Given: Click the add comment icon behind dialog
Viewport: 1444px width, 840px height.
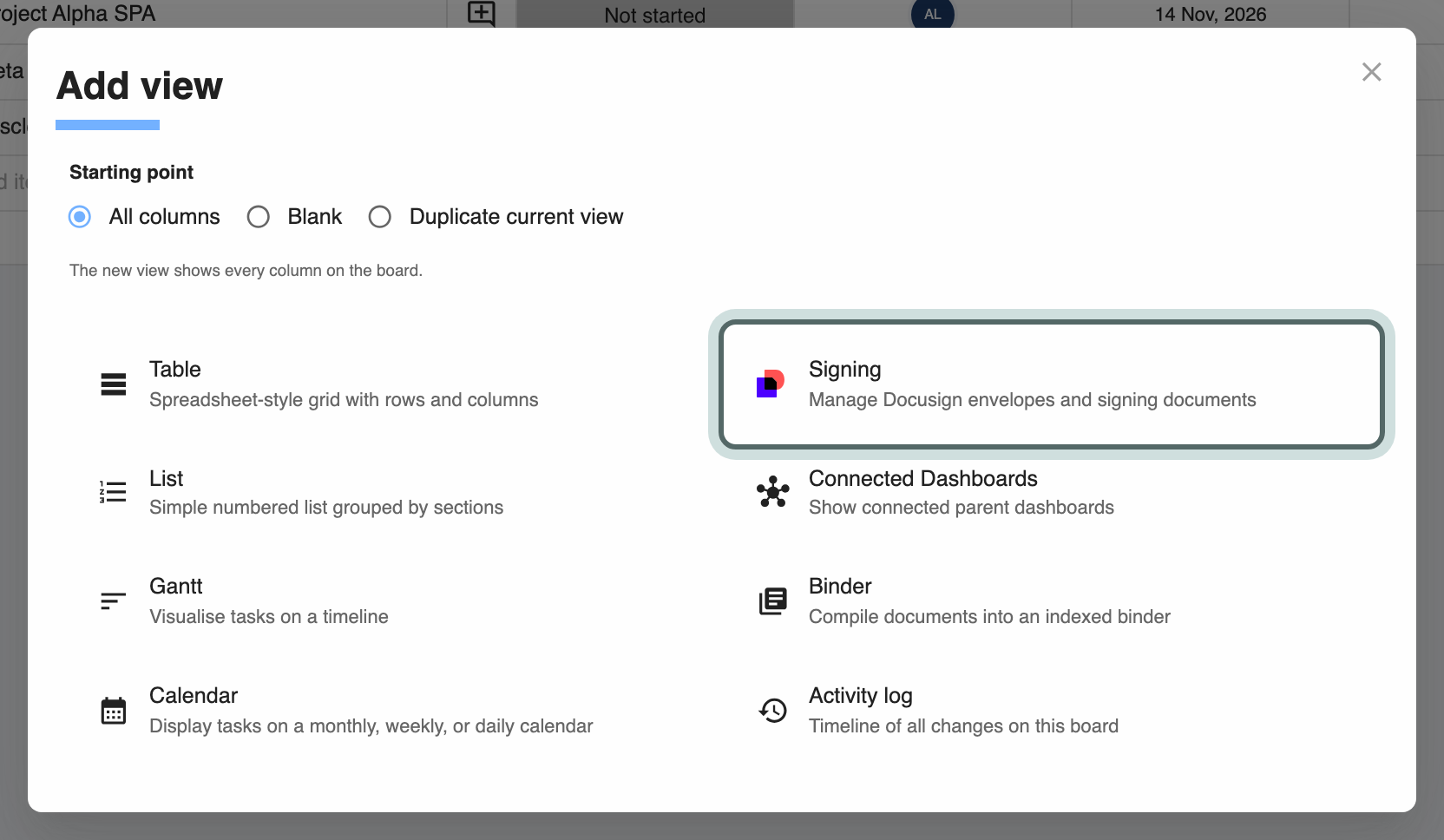Looking at the screenshot, I should click(481, 13).
